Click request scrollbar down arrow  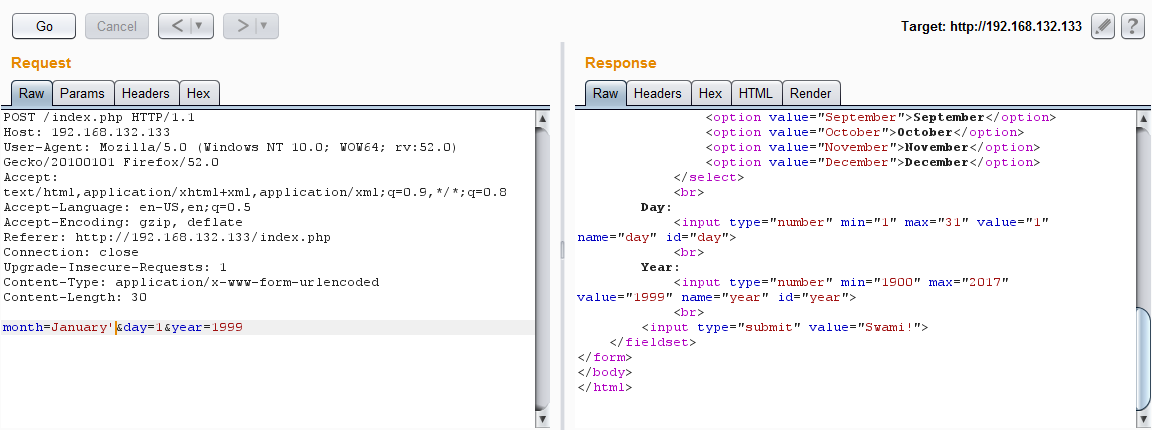[543, 419]
